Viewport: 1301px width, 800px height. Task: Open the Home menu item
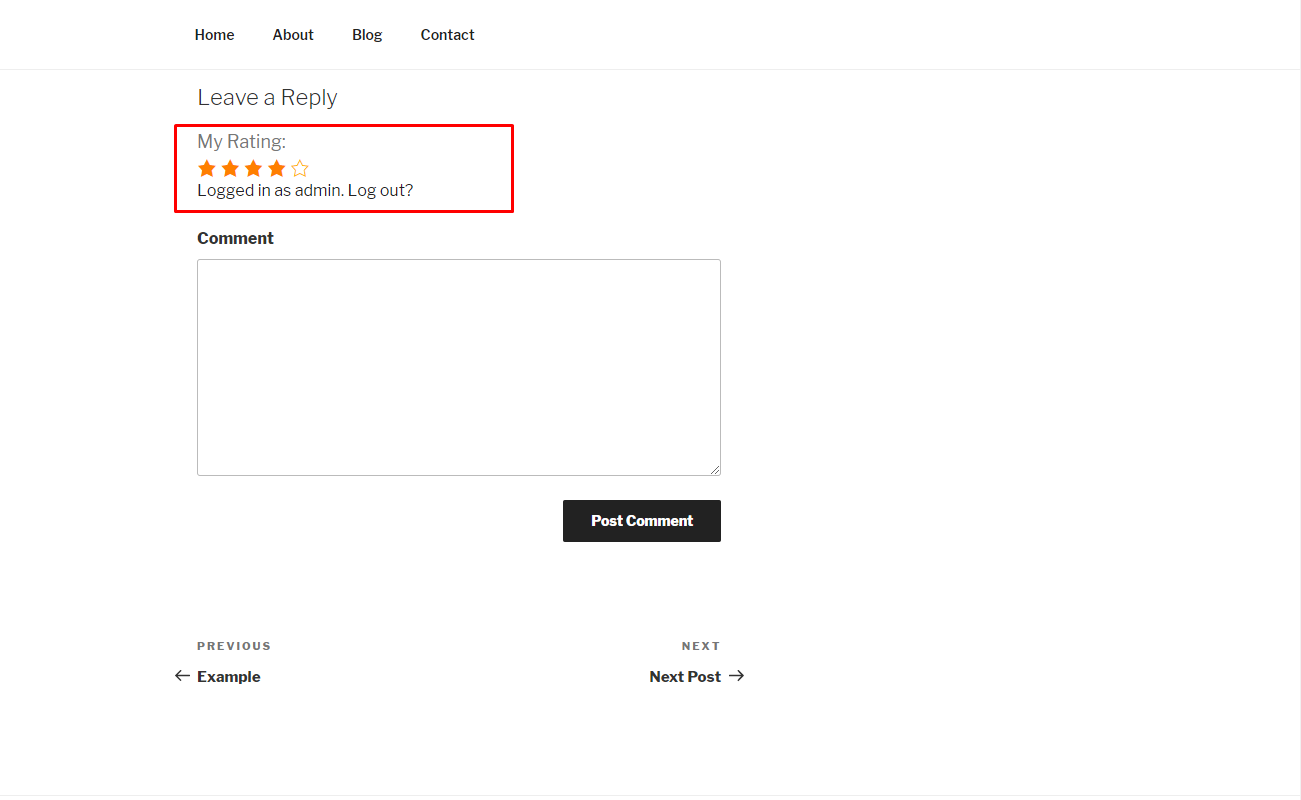(x=214, y=35)
